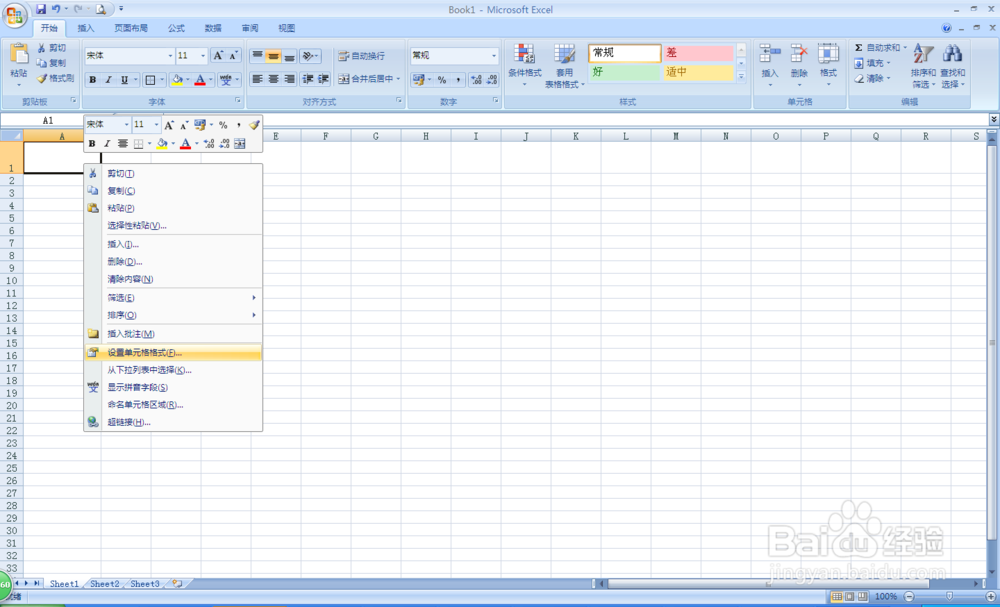The image size is (1000, 607).
Task: Toggle Top Align in the alignment group
Action: 257,55
